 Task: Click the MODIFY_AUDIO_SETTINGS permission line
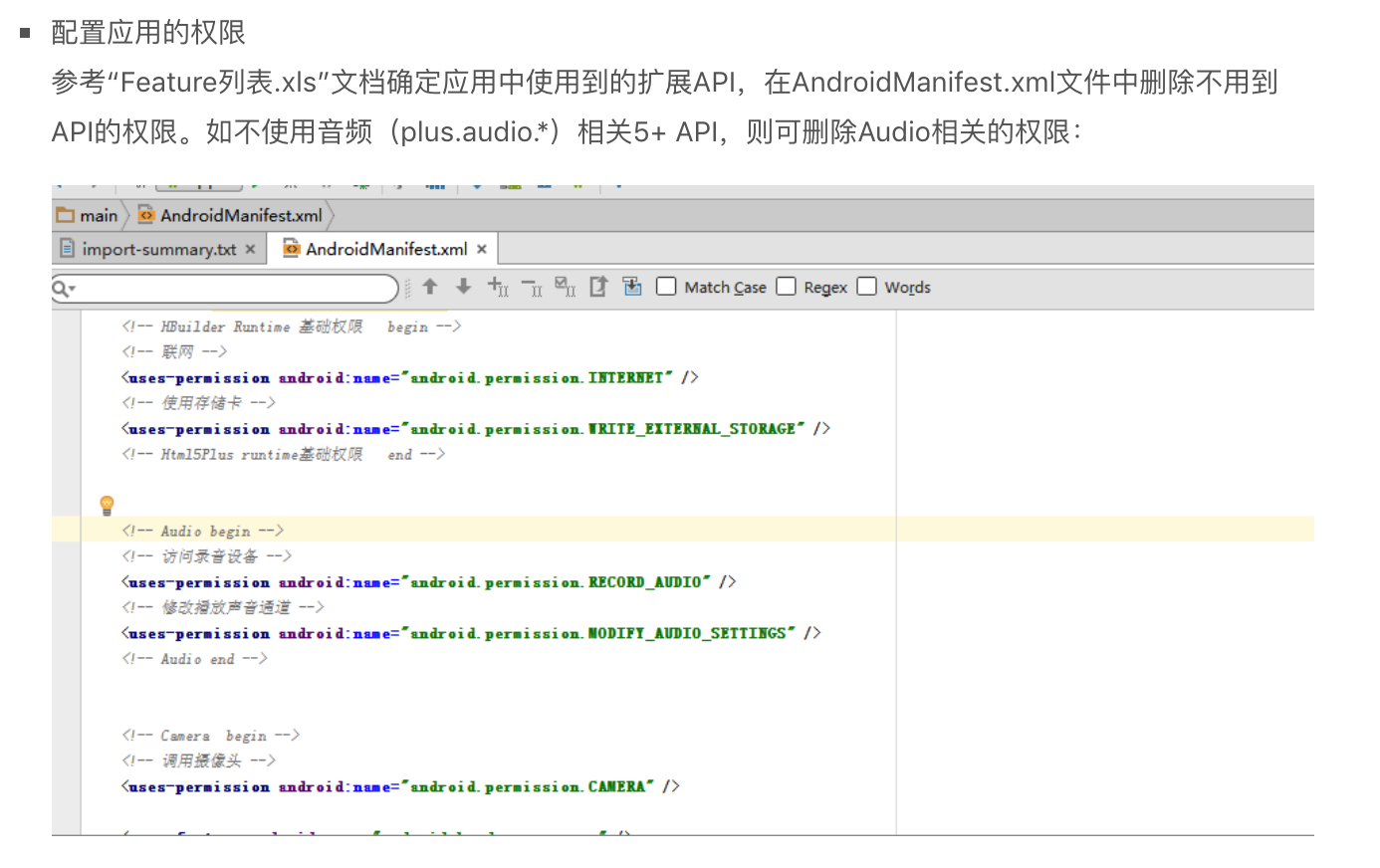(471, 633)
